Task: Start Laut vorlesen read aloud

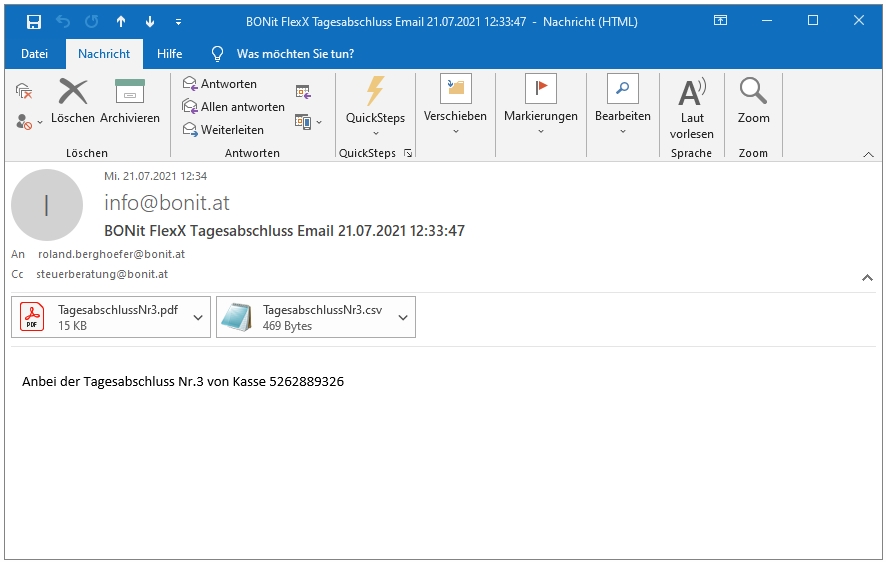Action: (692, 108)
